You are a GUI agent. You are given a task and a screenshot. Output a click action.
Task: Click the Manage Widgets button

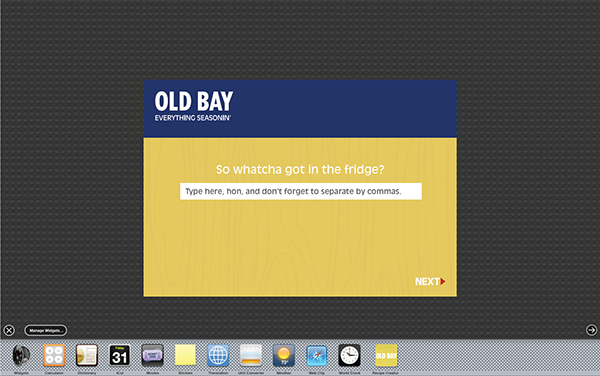(46, 330)
